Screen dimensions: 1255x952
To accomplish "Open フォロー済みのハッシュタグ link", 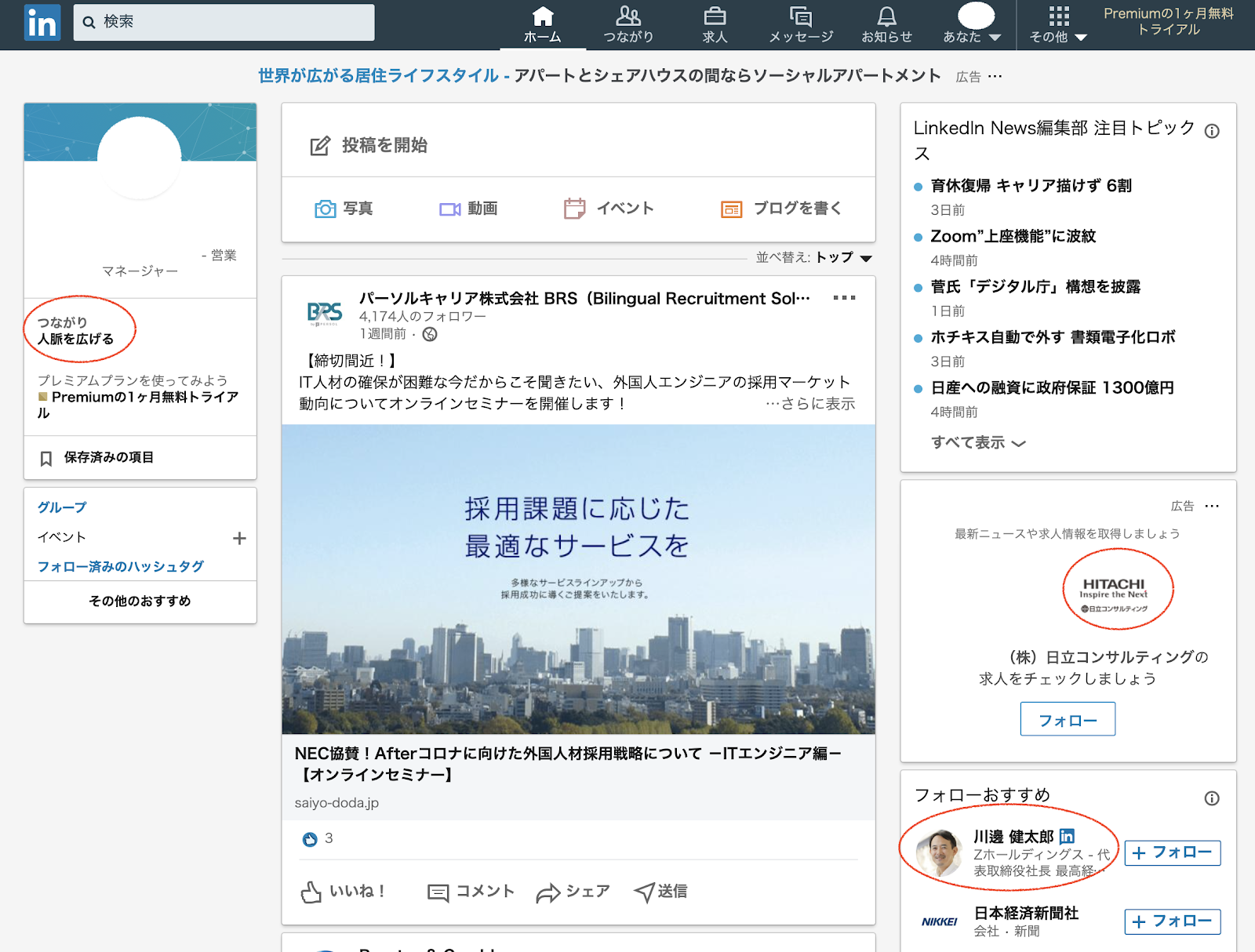I will (121, 566).
